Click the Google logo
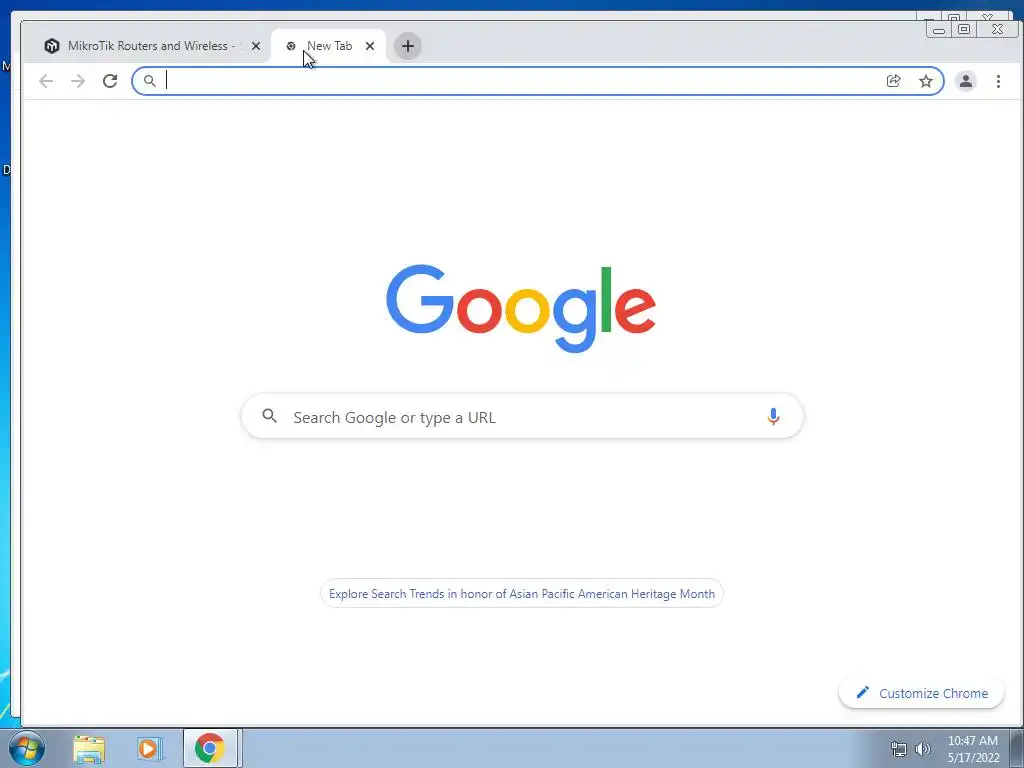The height and width of the screenshot is (768, 1024). tap(520, 308)
